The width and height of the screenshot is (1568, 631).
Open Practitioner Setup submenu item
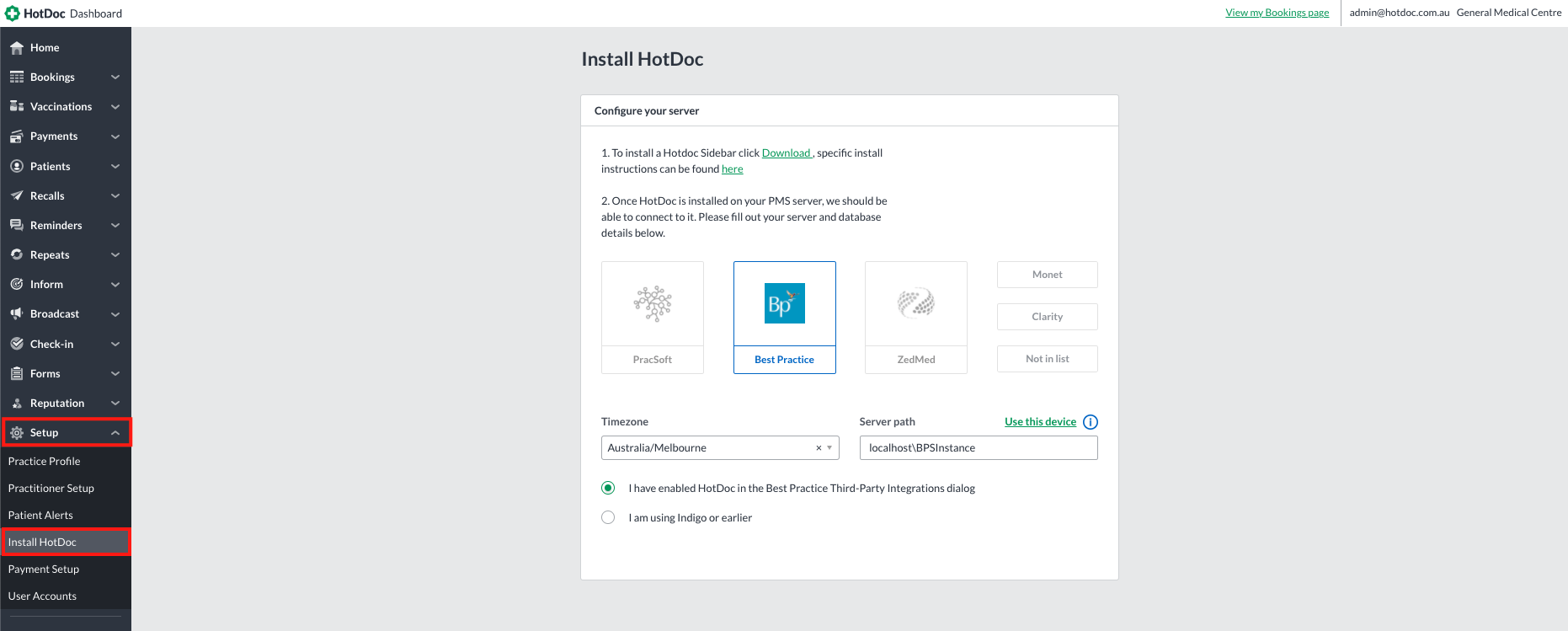[x=66, y=489]
